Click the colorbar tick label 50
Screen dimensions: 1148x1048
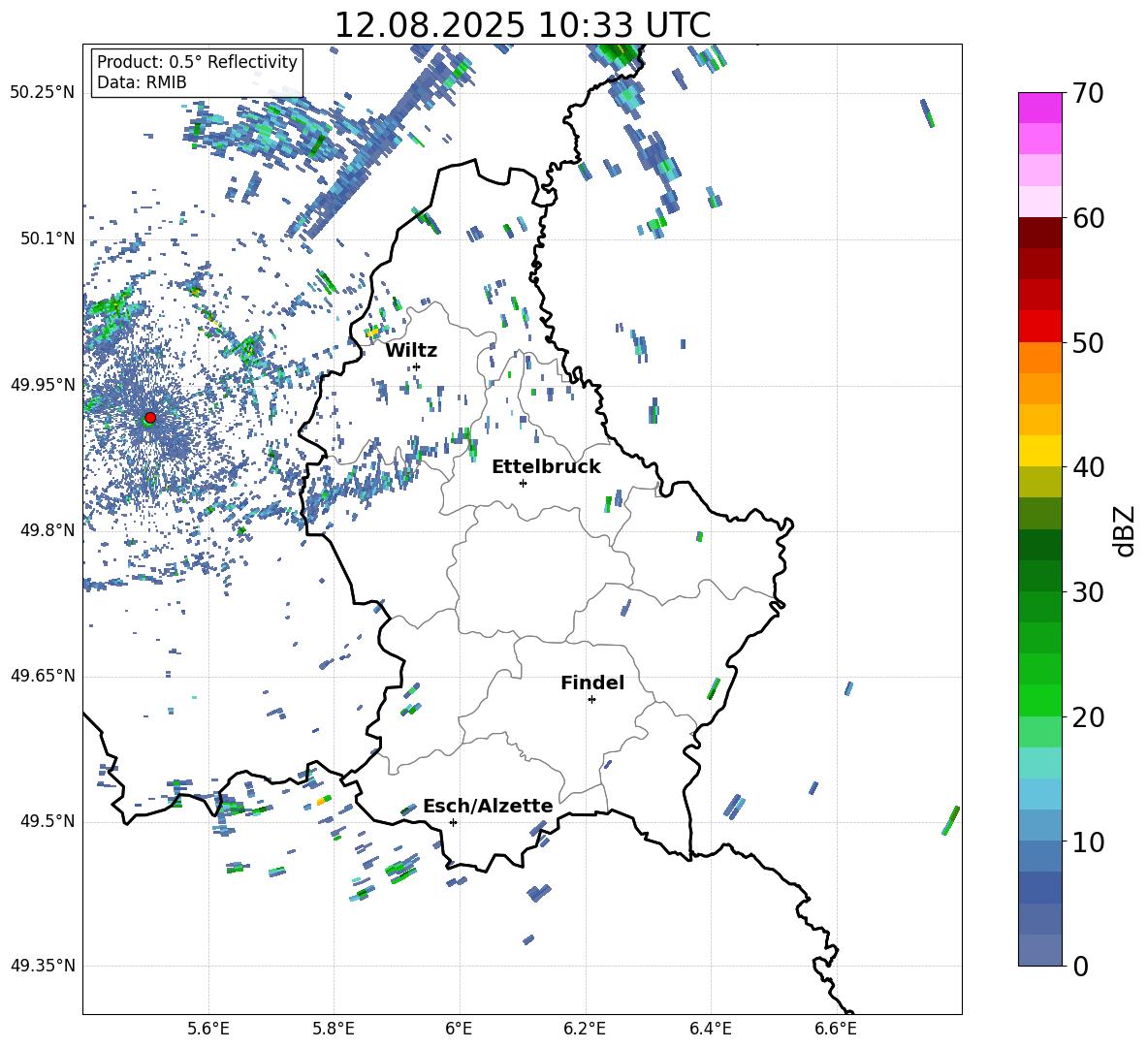tap(1088, 342)
